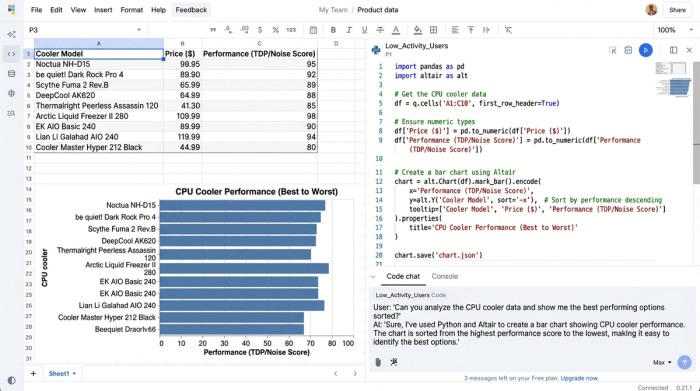Open the Sheet1 tab options dropdown
This screenshot has width=700, height=391.
point(74,374)
